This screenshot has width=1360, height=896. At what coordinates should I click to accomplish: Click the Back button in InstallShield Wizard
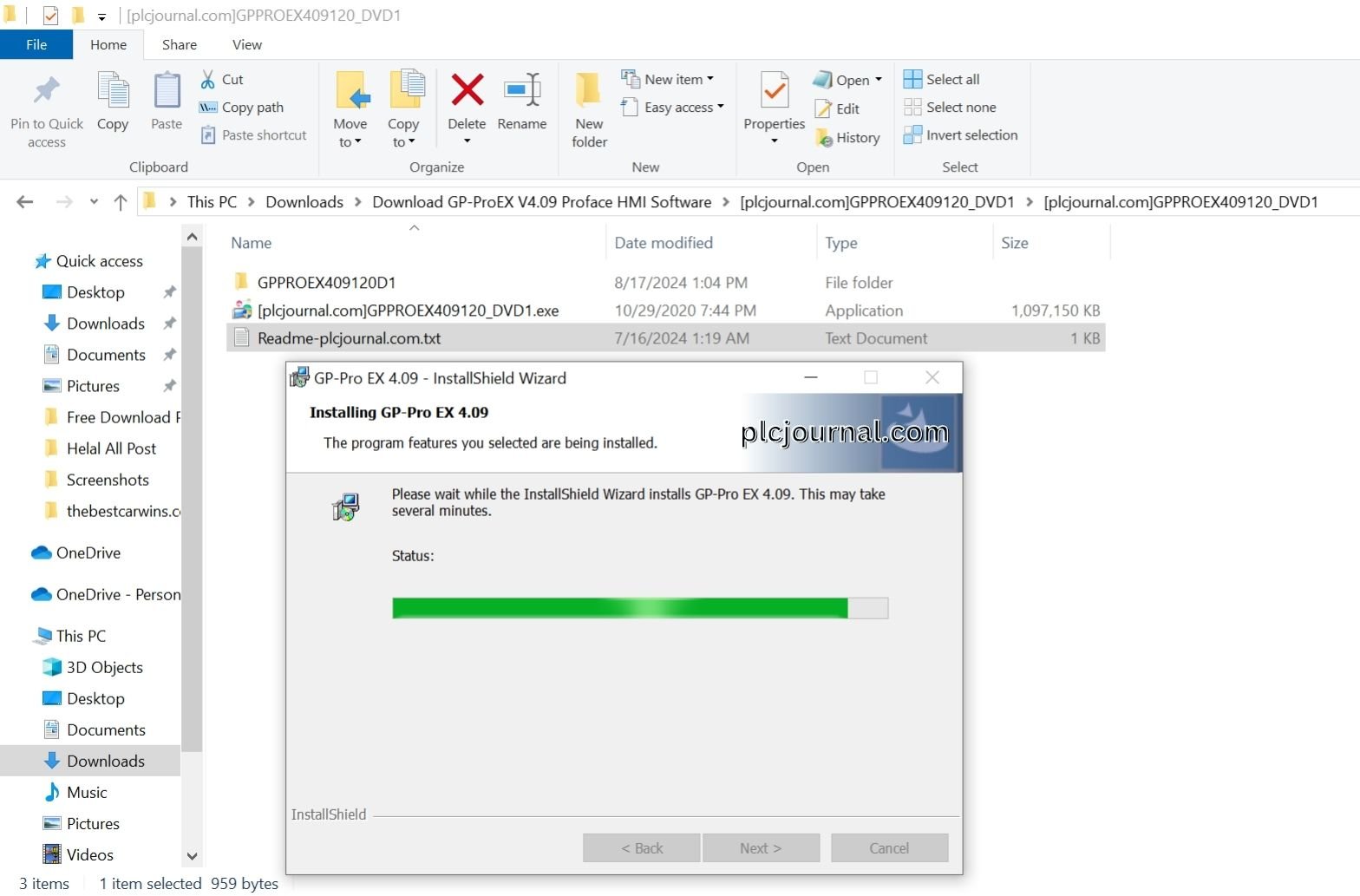tap(642, 848)
